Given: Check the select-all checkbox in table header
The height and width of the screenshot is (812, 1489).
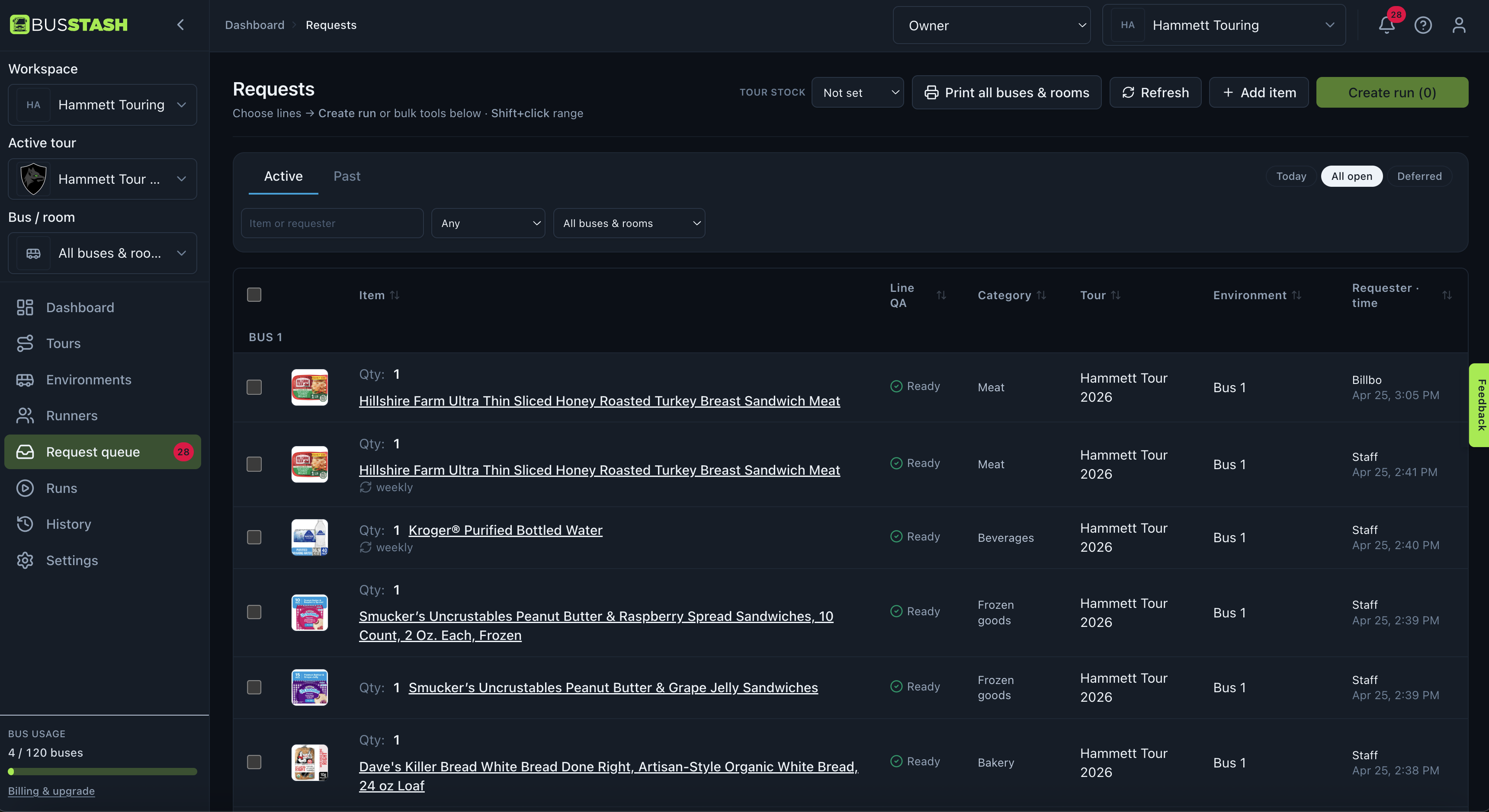Looking at the screenshot, I should 254,295.
